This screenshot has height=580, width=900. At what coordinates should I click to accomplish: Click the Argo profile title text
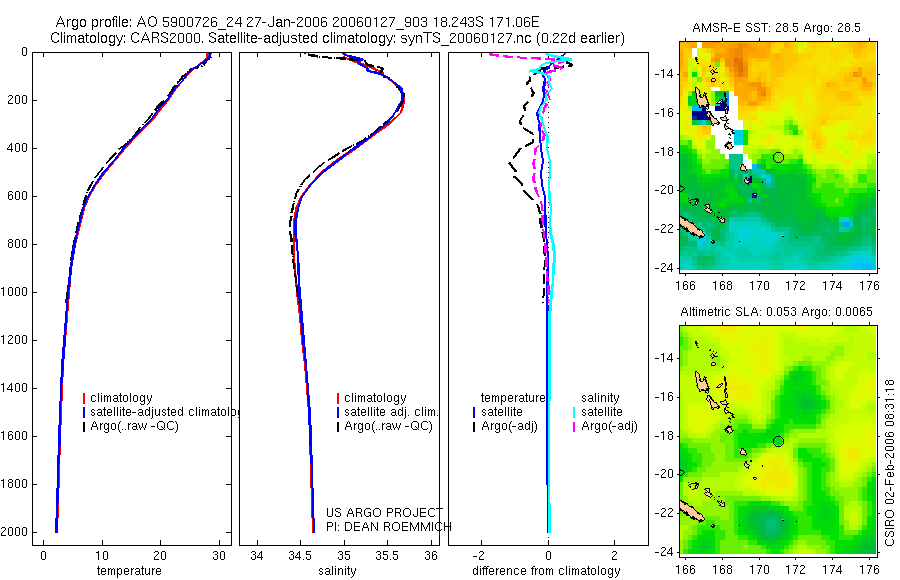(x=297, y=22)
